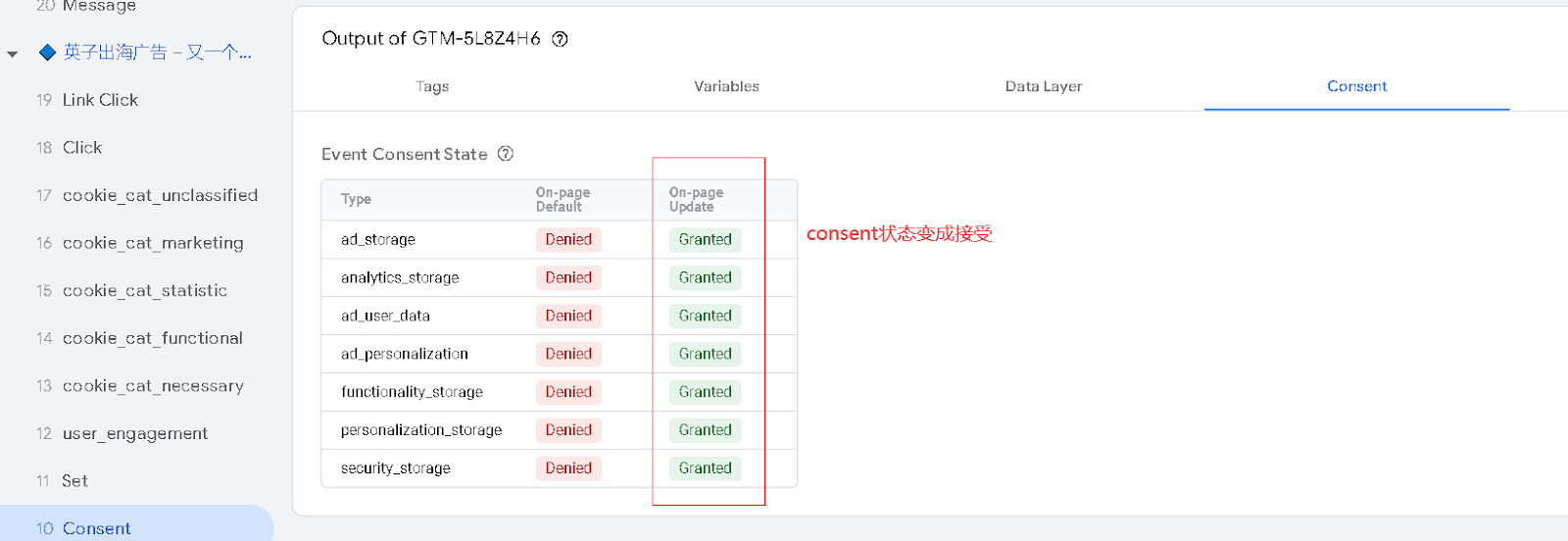Screen dimensions: 1568x541
Task: Select the Consent event 10 in sidebar
Action: pos(96,528)
